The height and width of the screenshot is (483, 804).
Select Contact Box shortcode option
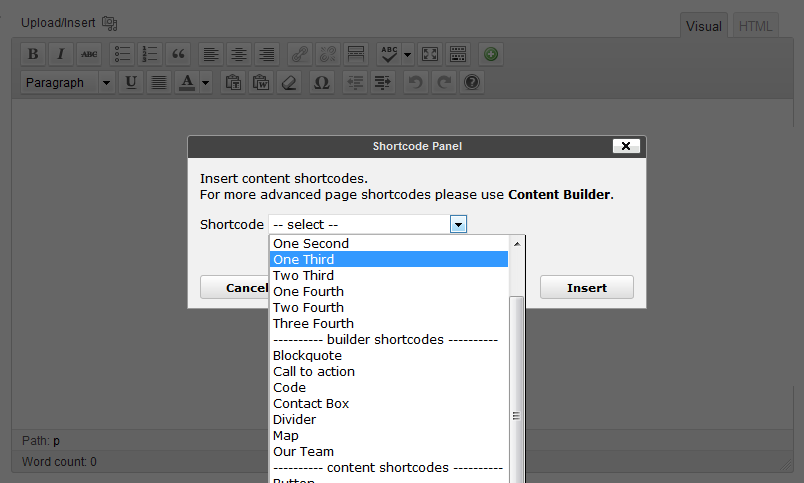(310, 404)
